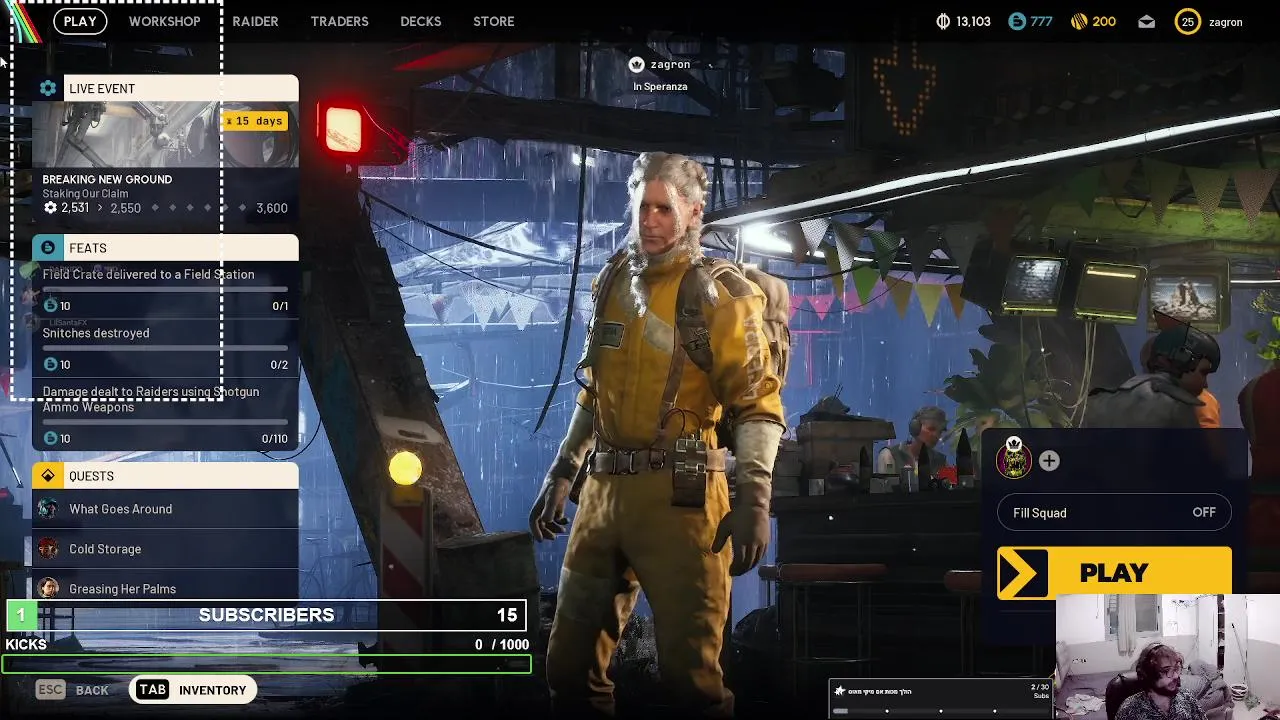Viewport: 1280px width, 720px height.
Task: Open the PLAY tab in top navigation
Action: pos(80,21)
